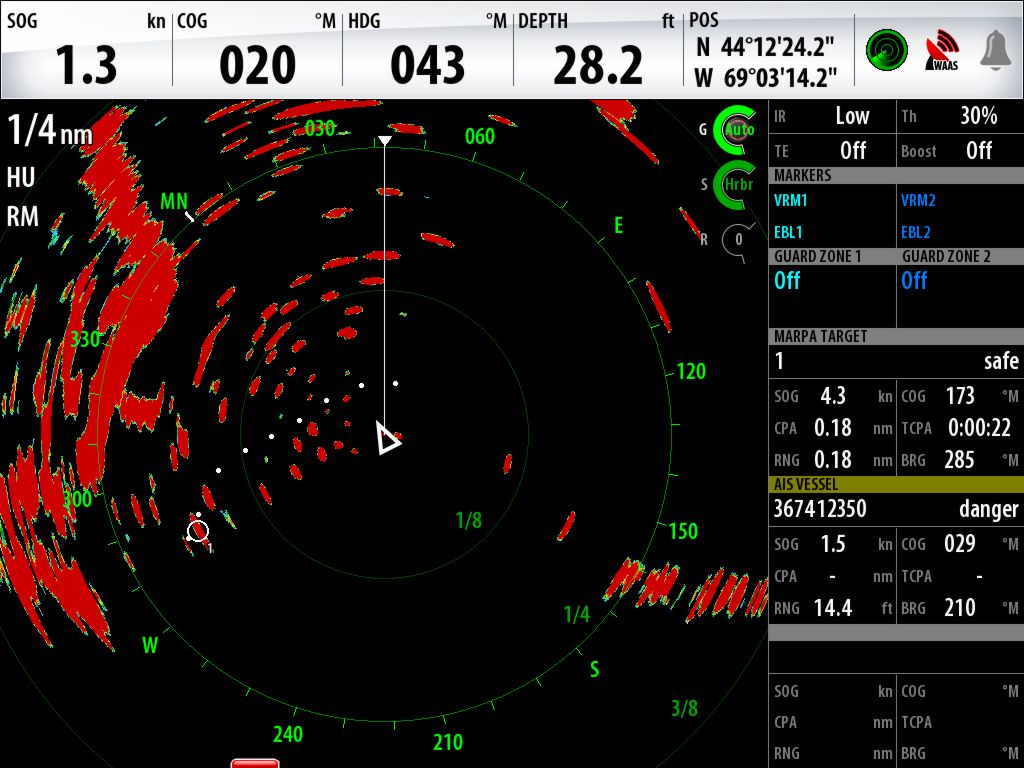Tap the WAAS satellite signal icon
Viewport: 1024px width, 768px height.
tap(942, 50)
